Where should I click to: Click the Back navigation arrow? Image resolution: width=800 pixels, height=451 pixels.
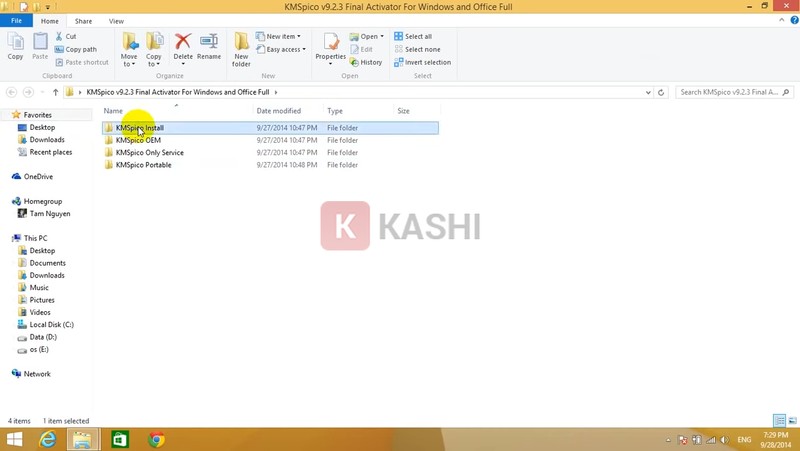pos(11,92)
